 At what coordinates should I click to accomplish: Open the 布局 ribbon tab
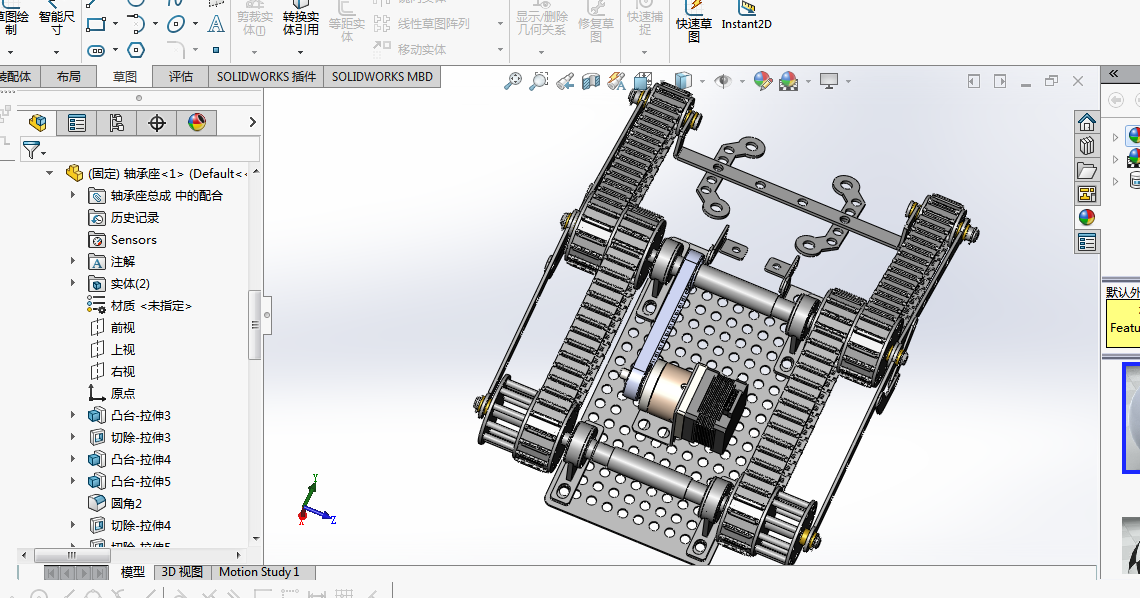pyautogui.click(x=68, y=76)
